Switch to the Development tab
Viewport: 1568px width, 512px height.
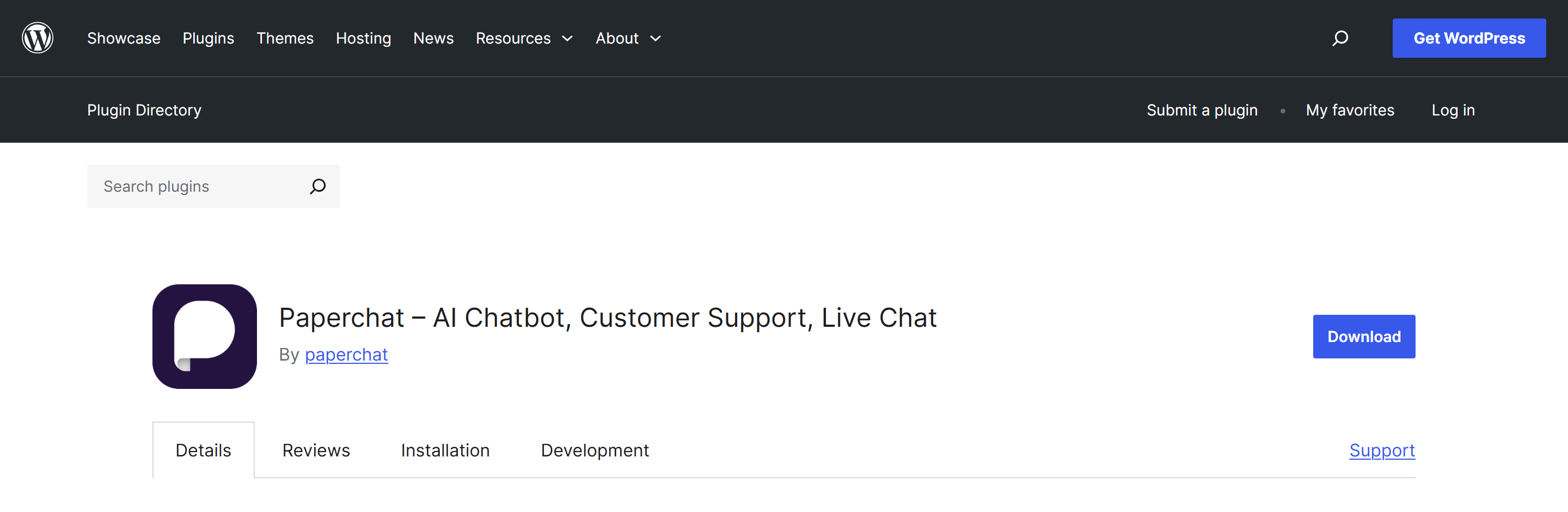click(x=595, y=450)
